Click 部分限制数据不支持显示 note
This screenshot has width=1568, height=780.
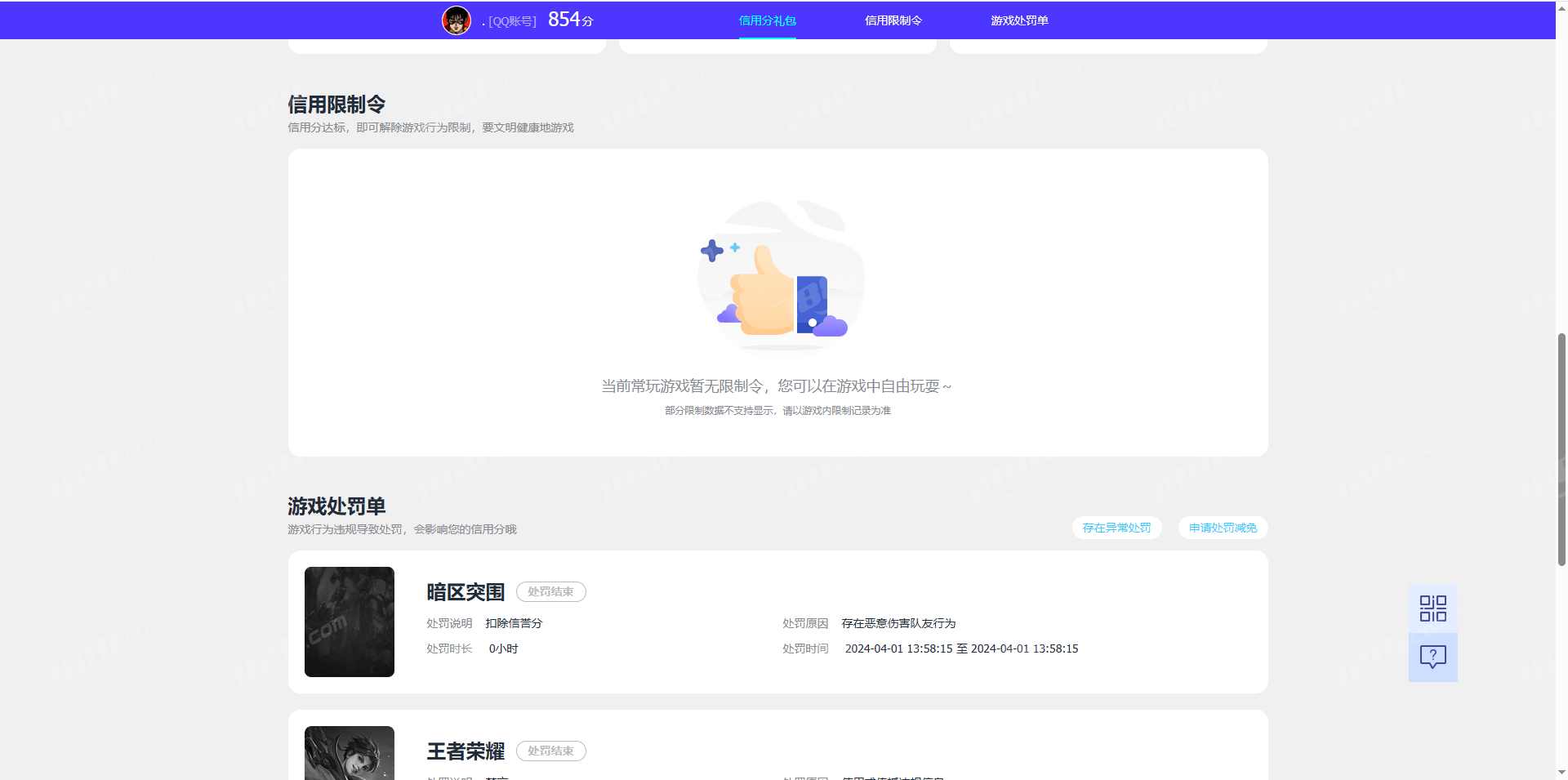(777, 410)
